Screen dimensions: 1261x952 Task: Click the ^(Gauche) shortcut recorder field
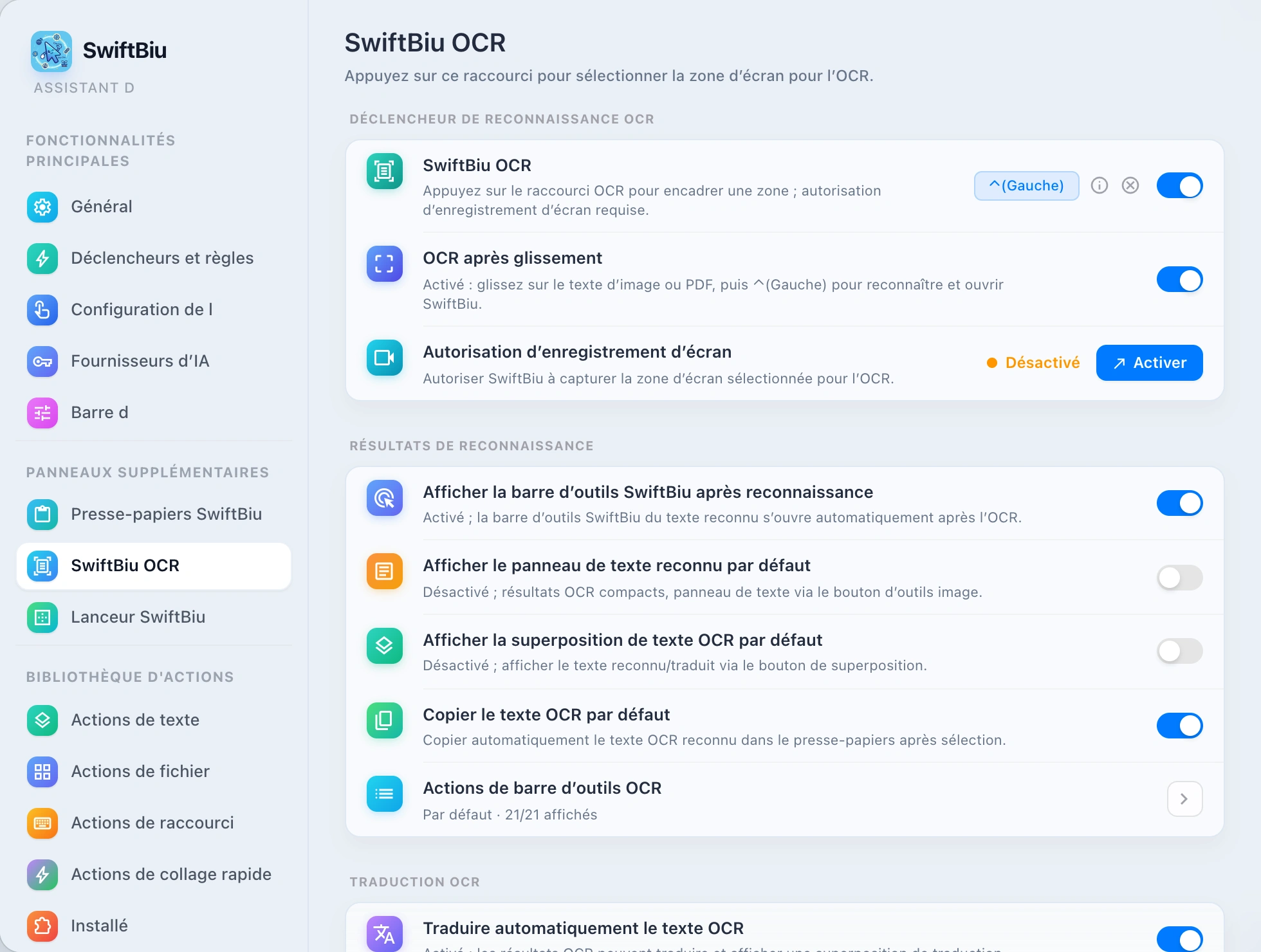1027,186
